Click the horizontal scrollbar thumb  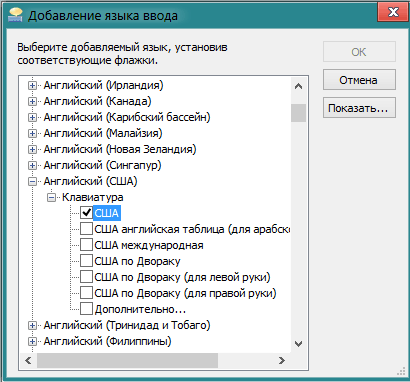127,360
